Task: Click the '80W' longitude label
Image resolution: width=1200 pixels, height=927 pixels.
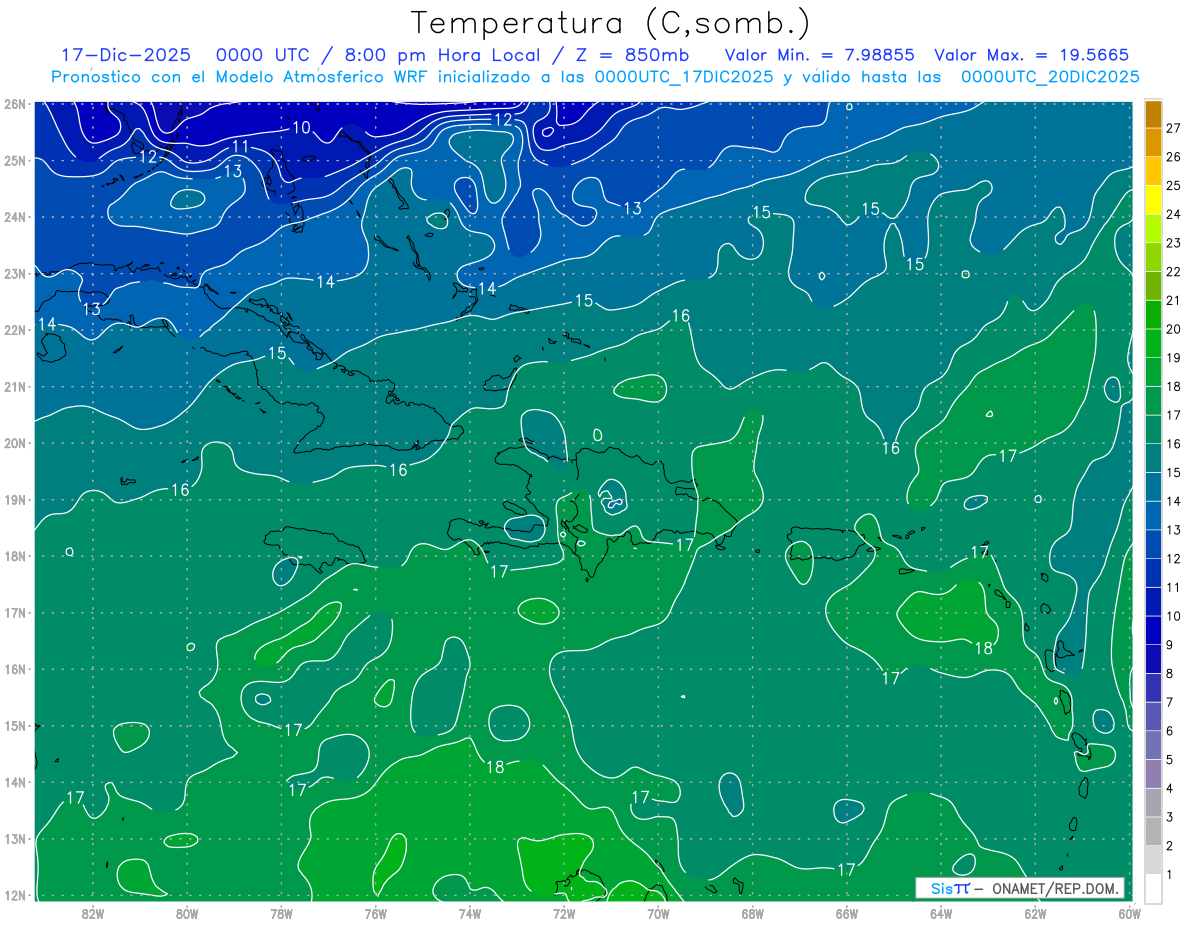Action: [187, 913]
